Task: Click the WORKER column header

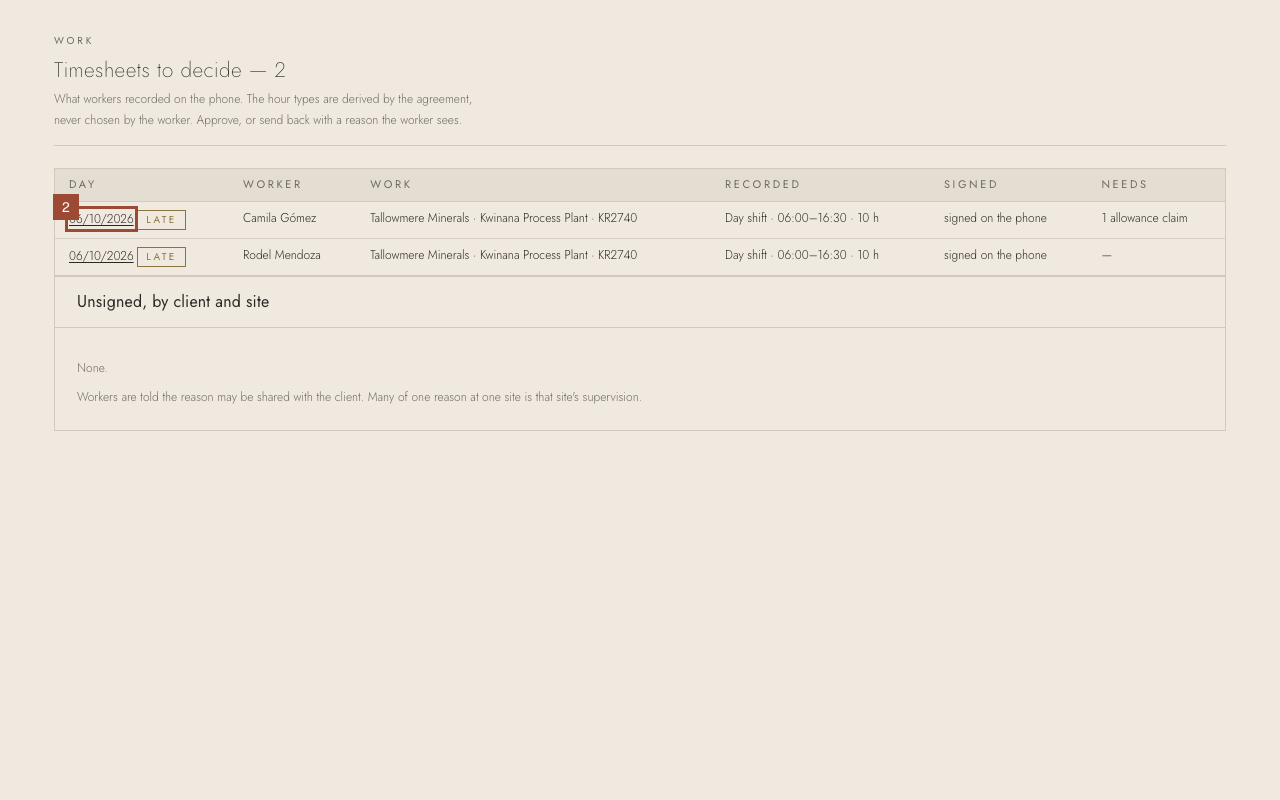Action: pos(272,184)
